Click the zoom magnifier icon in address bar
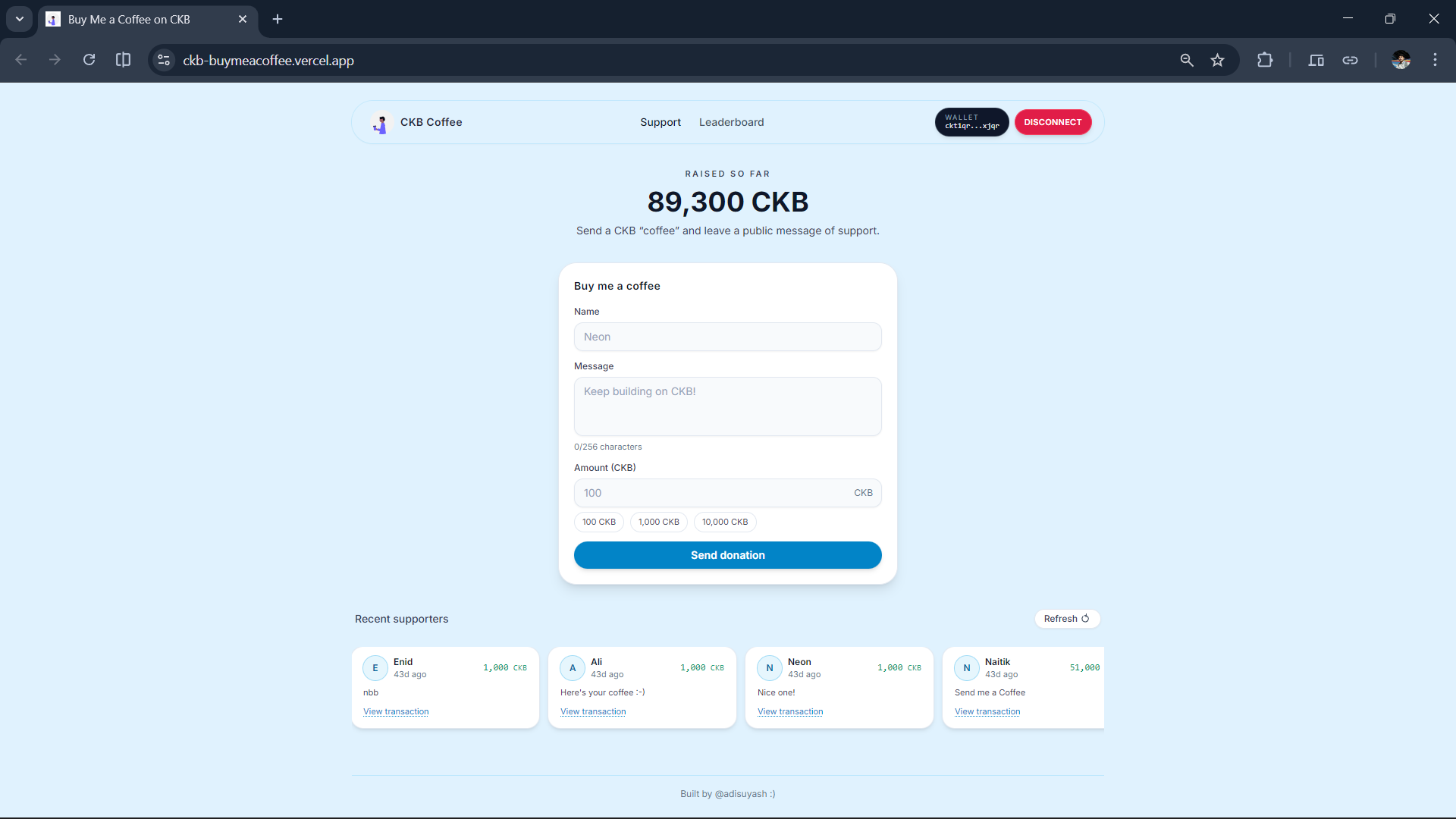Image resolution: width=1456 pixels, height=819 pixels. [x=1187, y=60]
